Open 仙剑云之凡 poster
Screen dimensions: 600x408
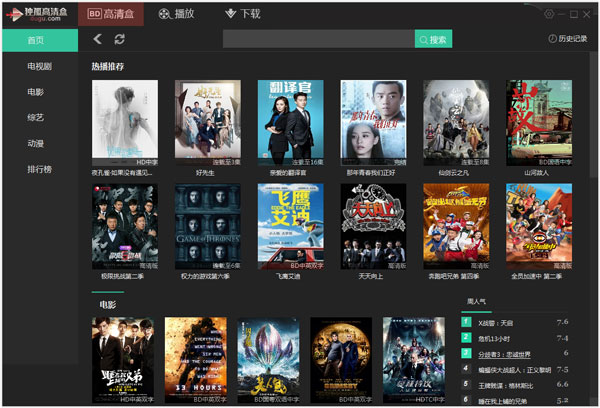456,123
